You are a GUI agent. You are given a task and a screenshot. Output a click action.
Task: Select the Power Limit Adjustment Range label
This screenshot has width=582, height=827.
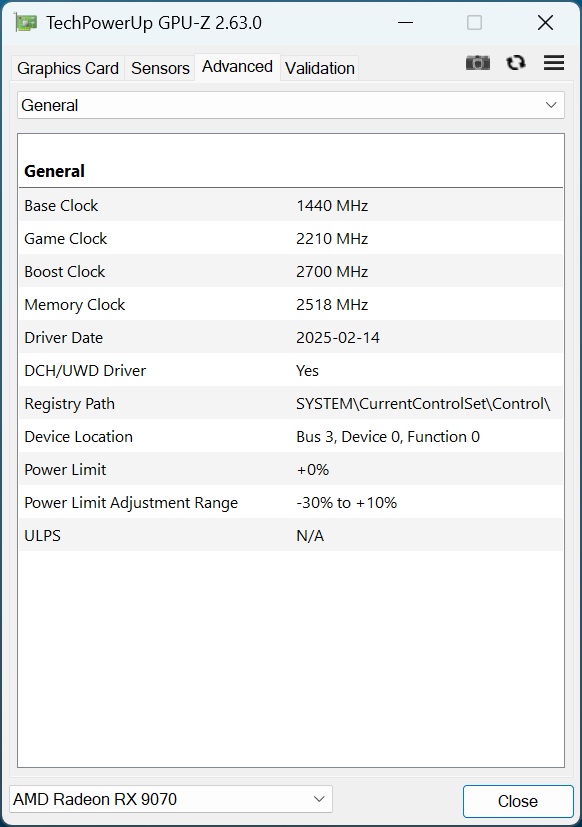pos(131,503)
